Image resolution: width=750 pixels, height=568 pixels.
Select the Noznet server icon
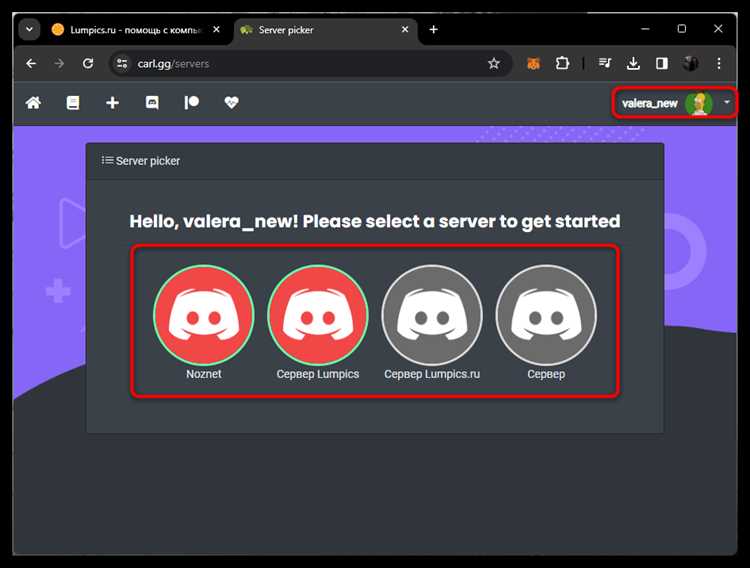tap(204, 315)
